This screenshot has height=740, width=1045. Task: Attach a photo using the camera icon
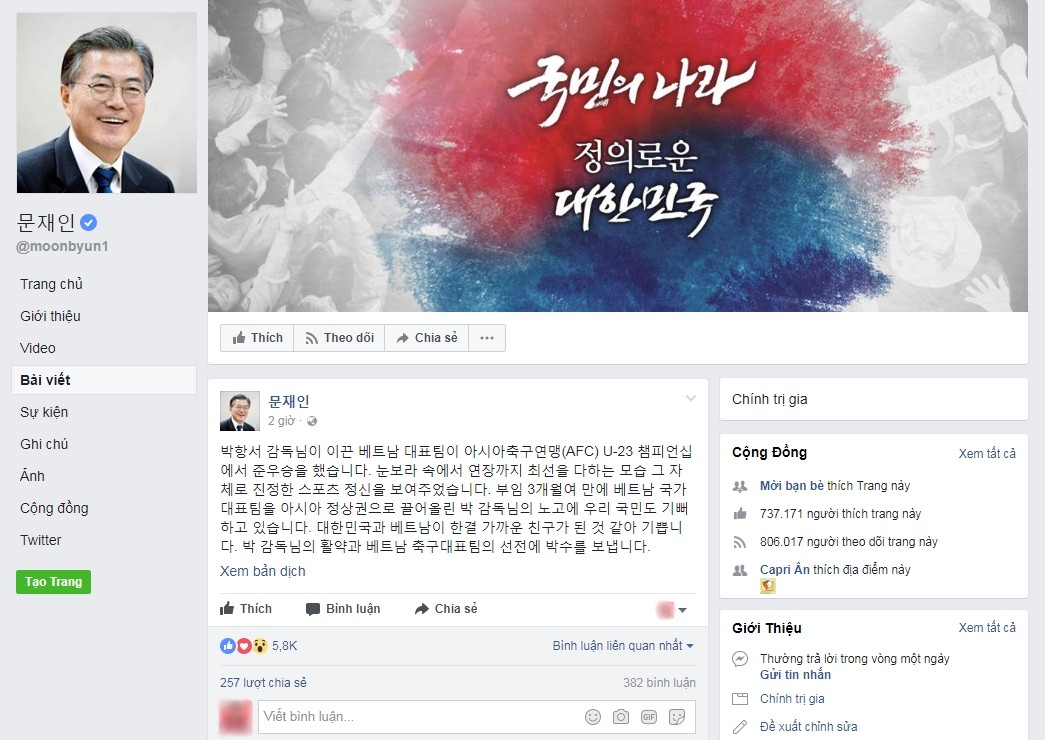click(620, 717)
